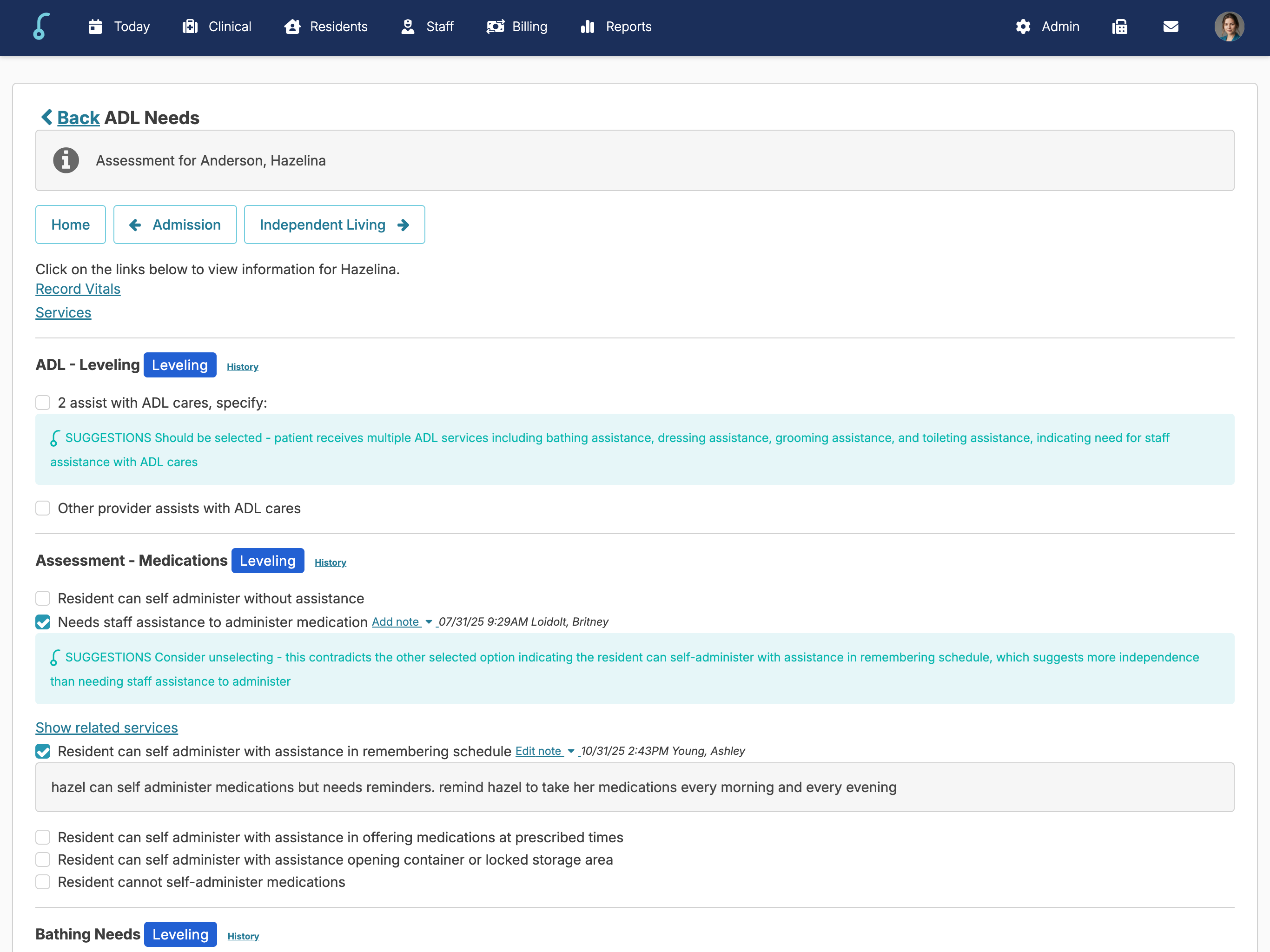Open the Today menu
This screenshot has height=952, width=1270.
(x=119, y=26)
